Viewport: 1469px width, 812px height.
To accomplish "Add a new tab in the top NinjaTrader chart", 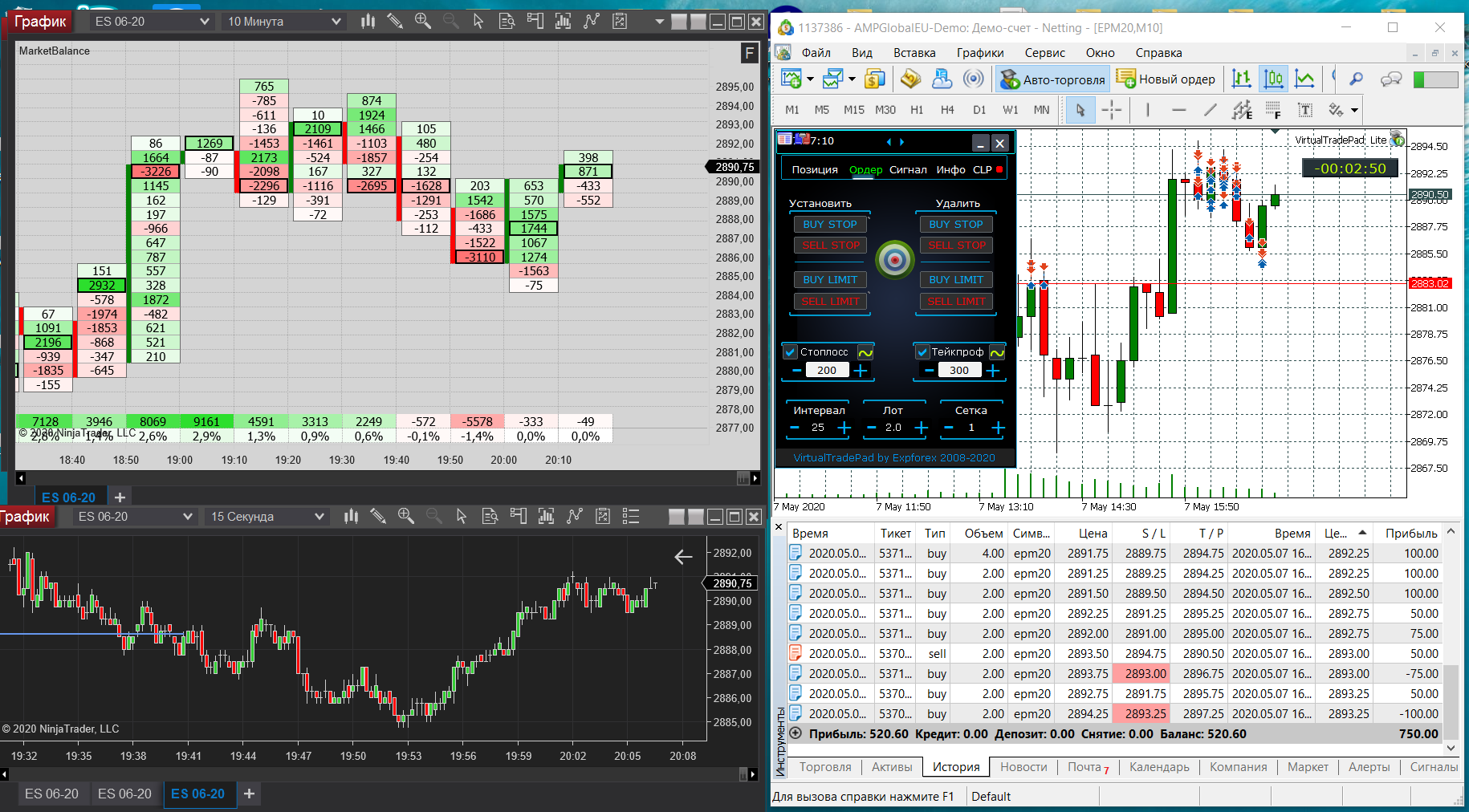I will (120, 497).
